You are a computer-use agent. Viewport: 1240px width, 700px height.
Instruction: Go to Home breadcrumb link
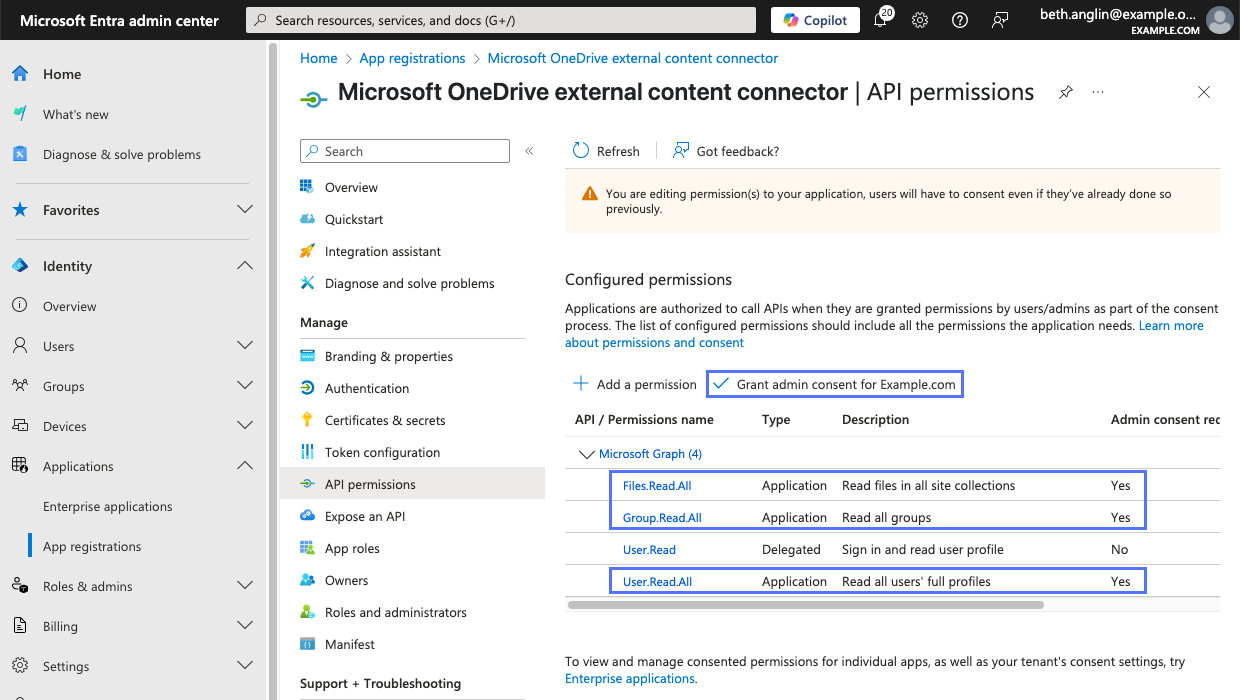coord(319,58)
